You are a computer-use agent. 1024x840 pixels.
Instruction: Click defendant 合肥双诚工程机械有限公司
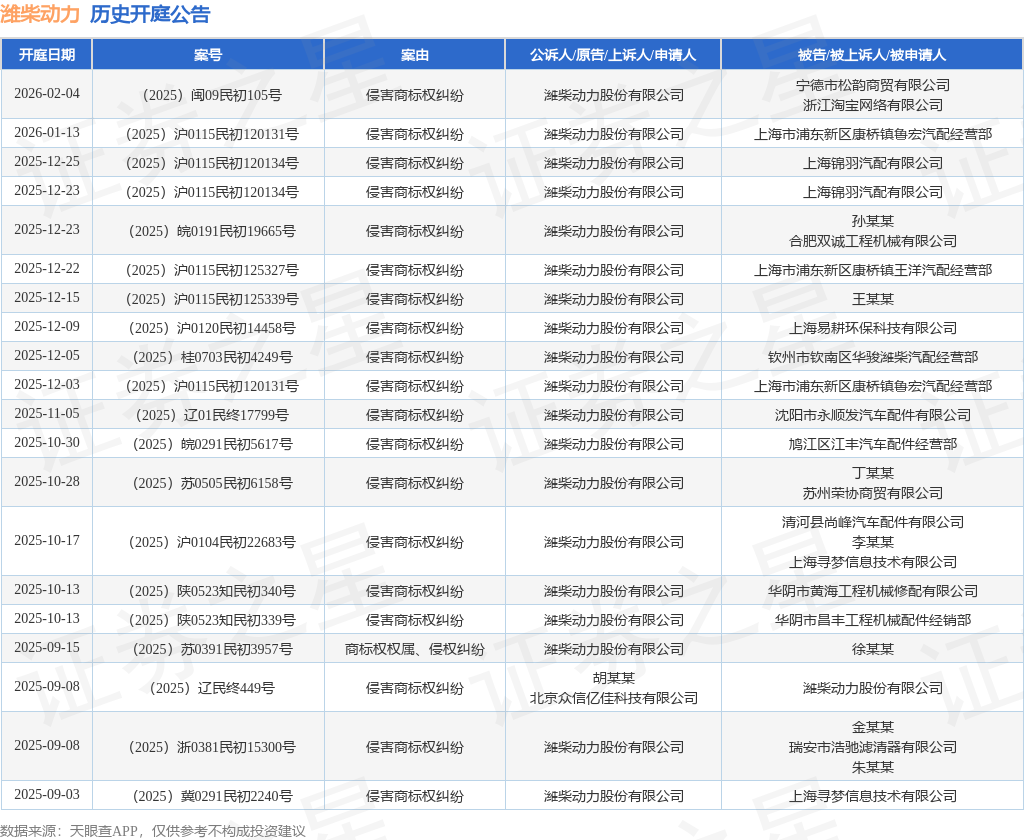872,241
